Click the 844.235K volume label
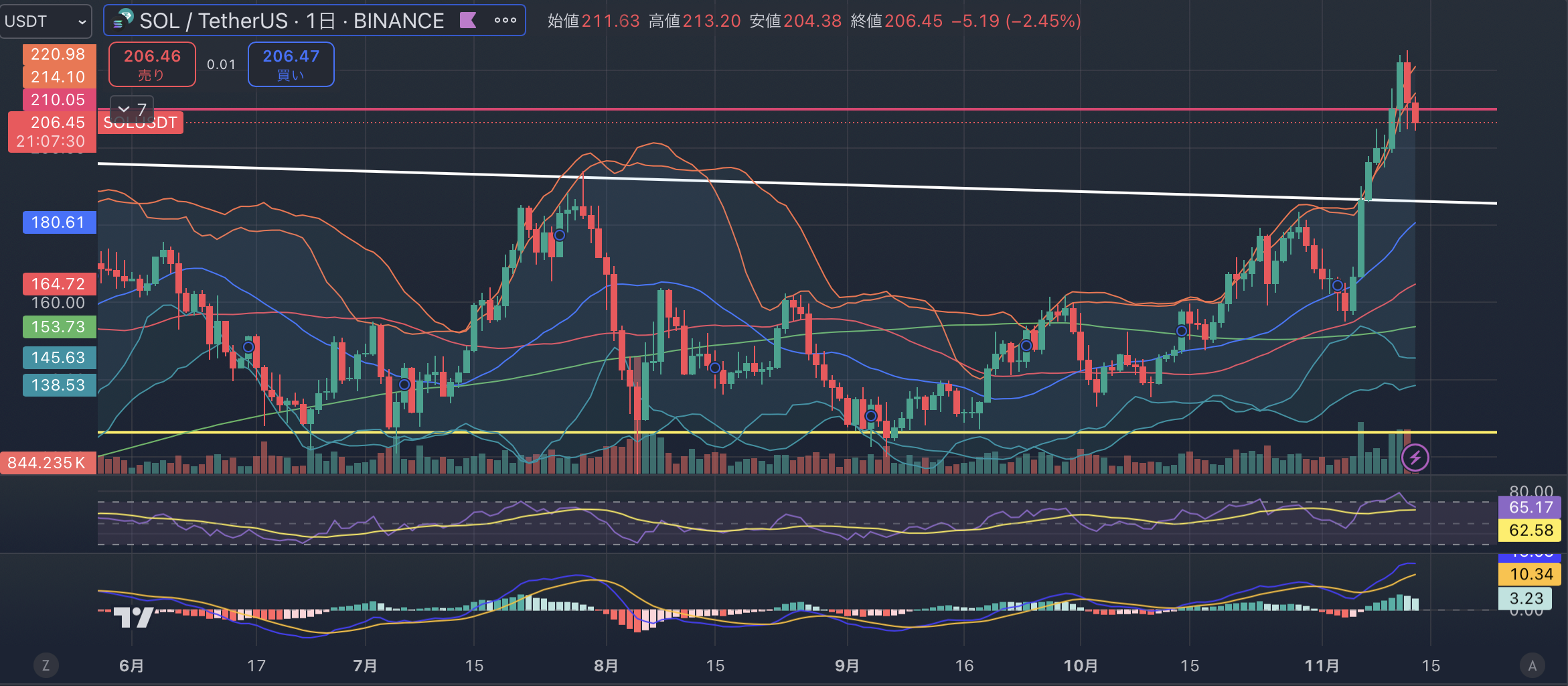Viewport: 1568px width, 686px height. tap(48, 463)
